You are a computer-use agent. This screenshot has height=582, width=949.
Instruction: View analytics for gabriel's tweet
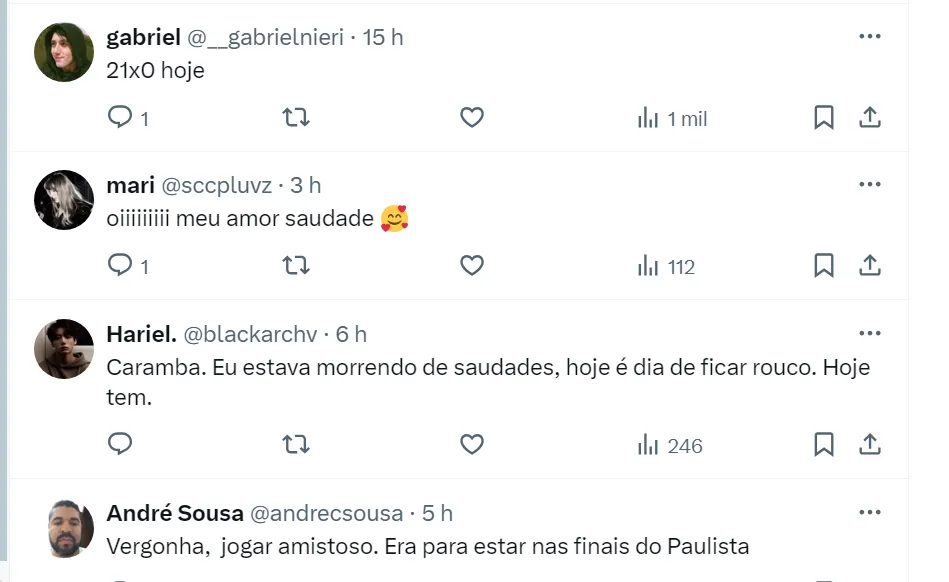click(x=672, y=119)
